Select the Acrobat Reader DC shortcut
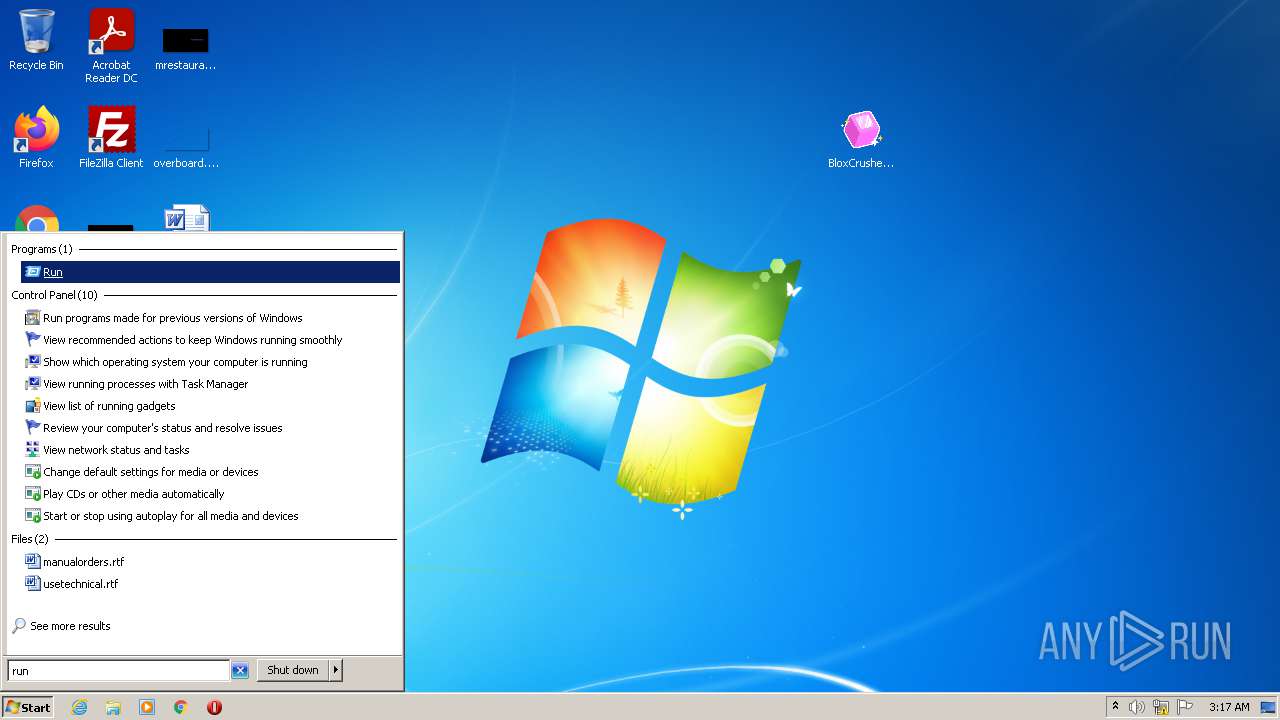The height and width of the screenshot is (720, 1280). (111, 46)
